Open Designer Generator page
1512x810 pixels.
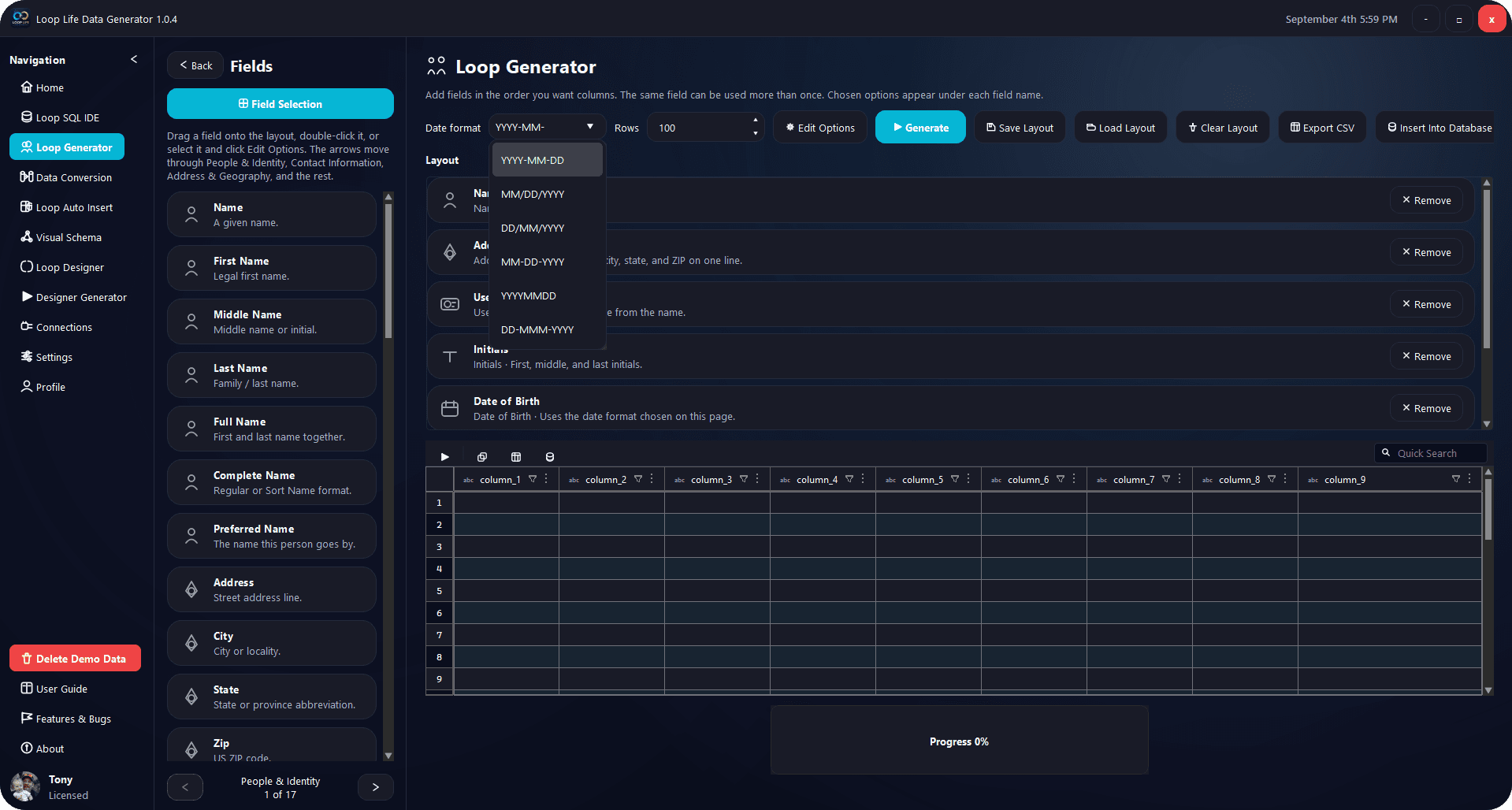pos(74,297)
